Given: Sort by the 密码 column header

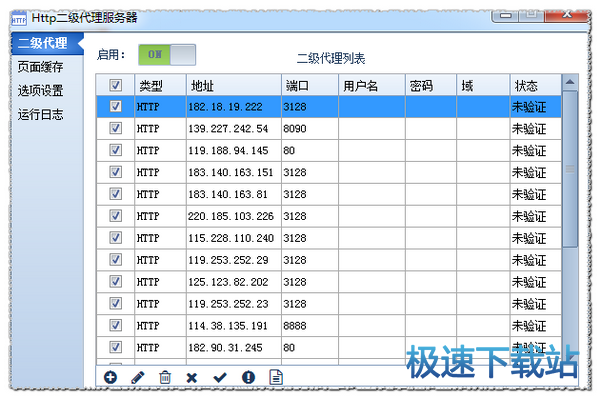Looking at the screenshot, I should point(431,85).
